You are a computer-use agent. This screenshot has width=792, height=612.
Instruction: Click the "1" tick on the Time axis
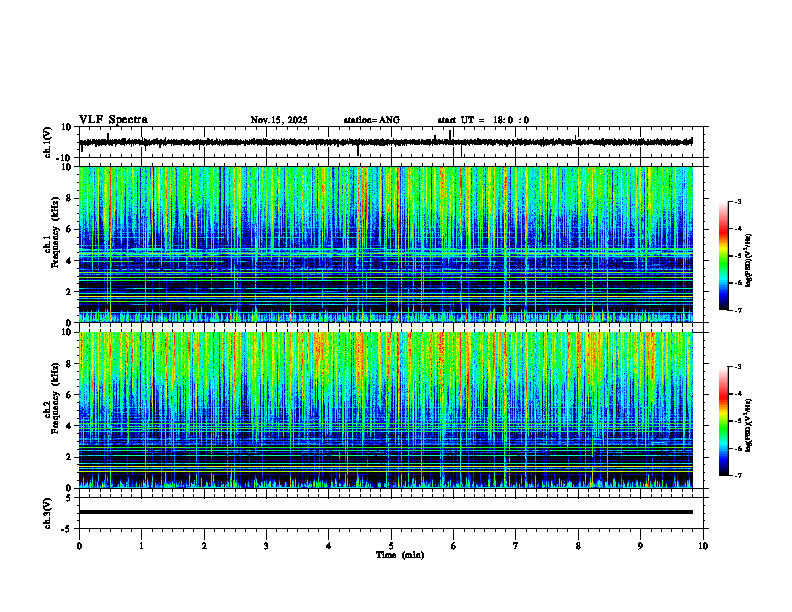point(141,546)
